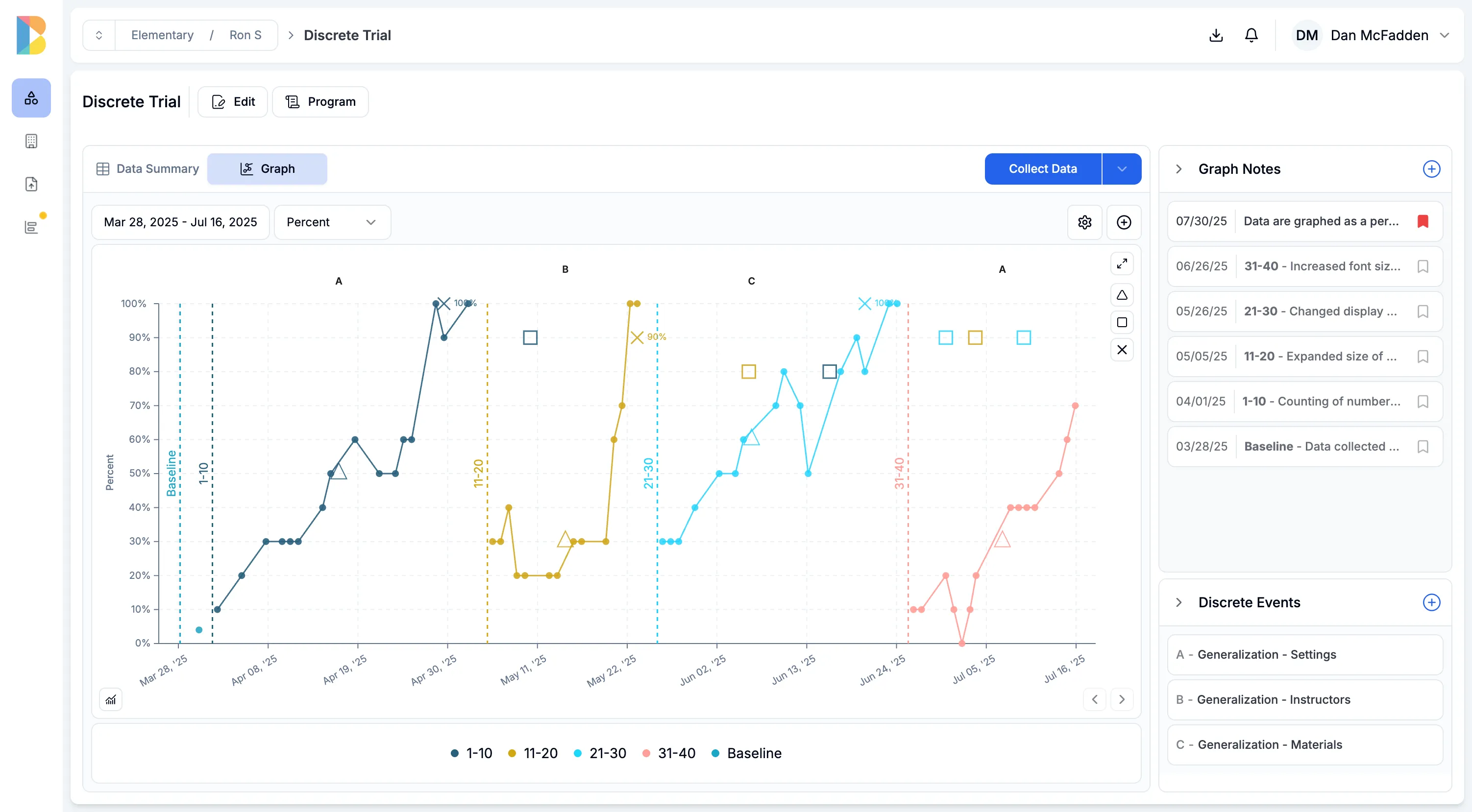Click Ron S in breadcrumb
The width and height of the screenshot is (1472, 812).
click(245, 35)
